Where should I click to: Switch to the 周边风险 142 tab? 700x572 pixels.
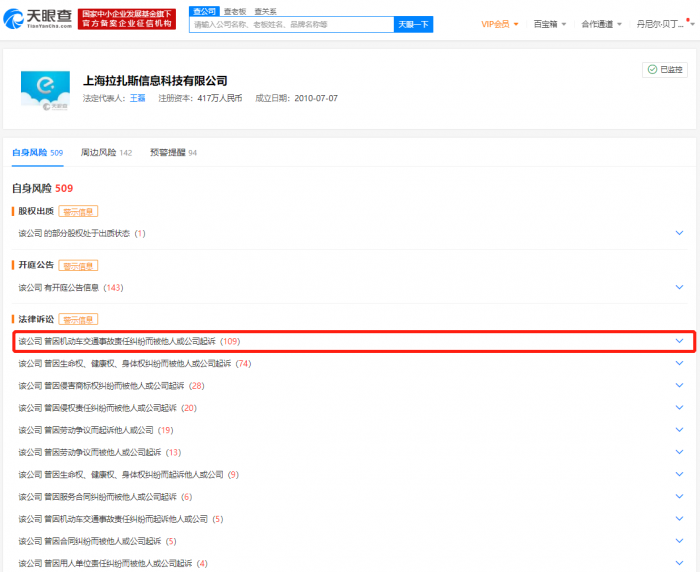pos(106,153)
